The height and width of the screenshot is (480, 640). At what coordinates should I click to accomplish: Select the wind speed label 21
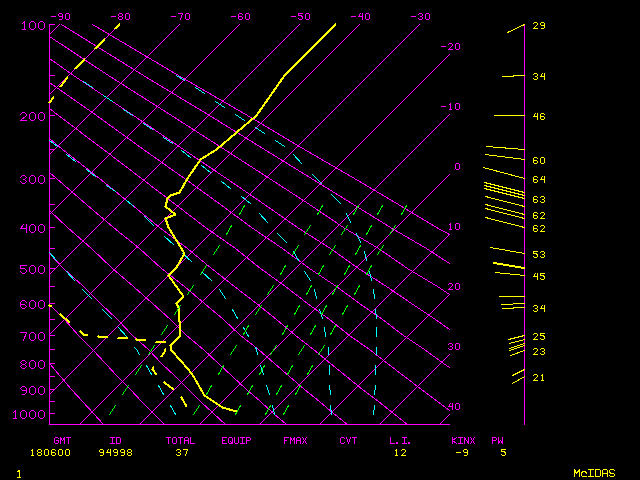point(538,378)
